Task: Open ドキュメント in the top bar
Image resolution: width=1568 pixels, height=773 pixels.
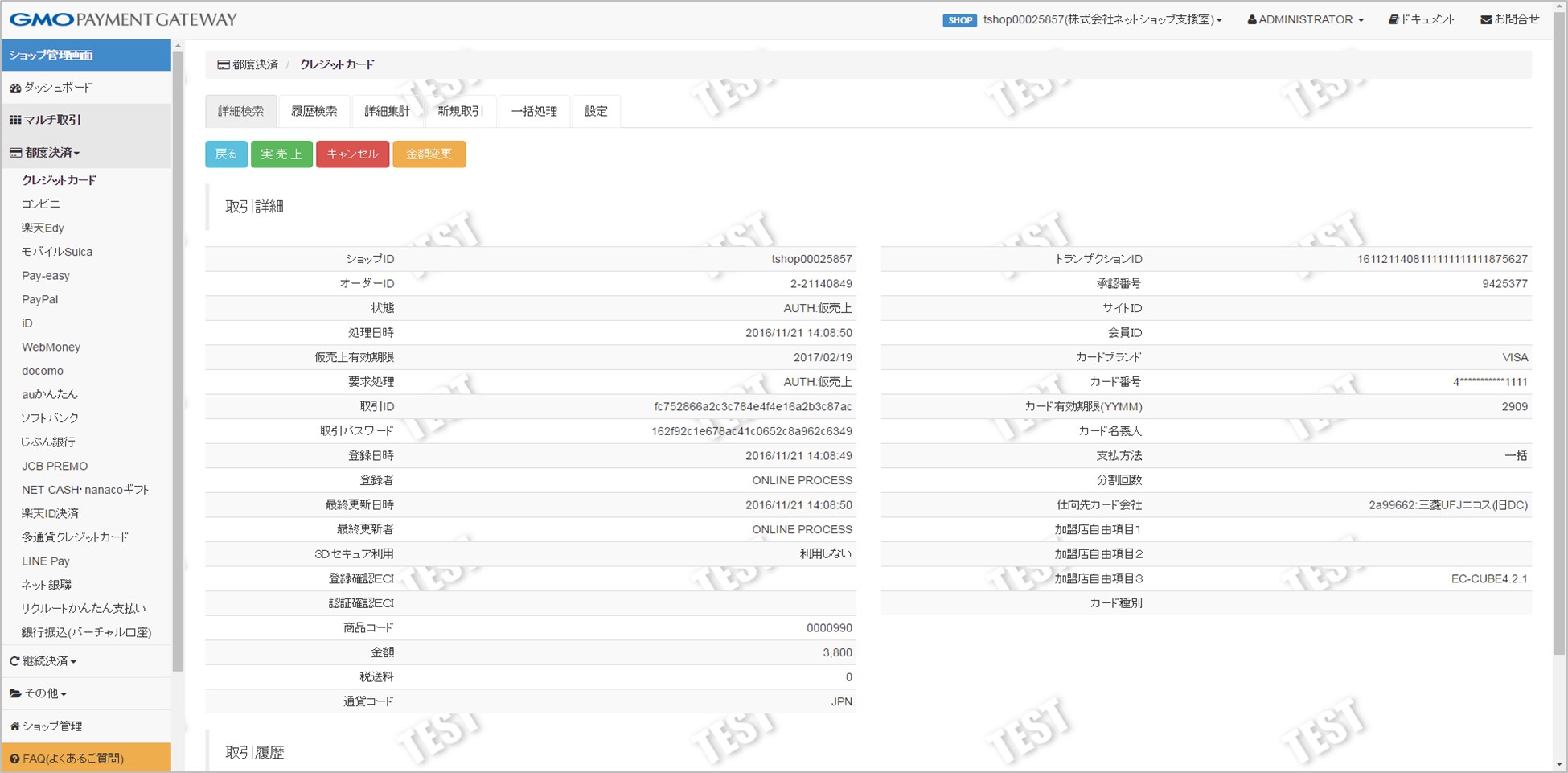Action: [1421, 19]
